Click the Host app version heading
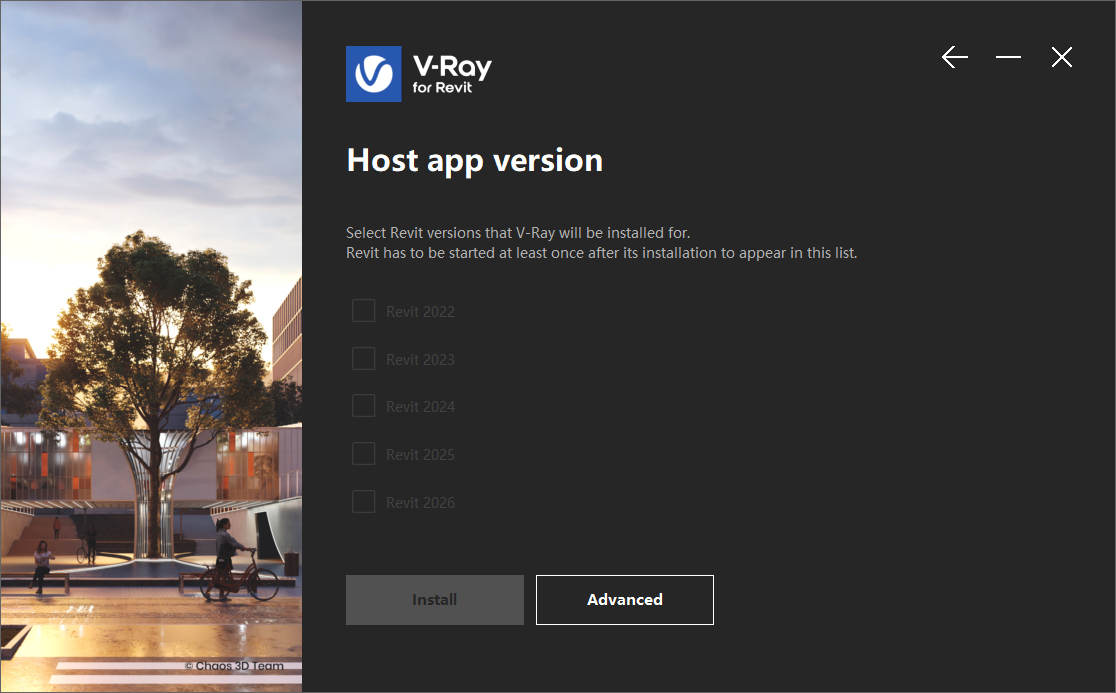 pyautogui.click(x=474, y=160)
